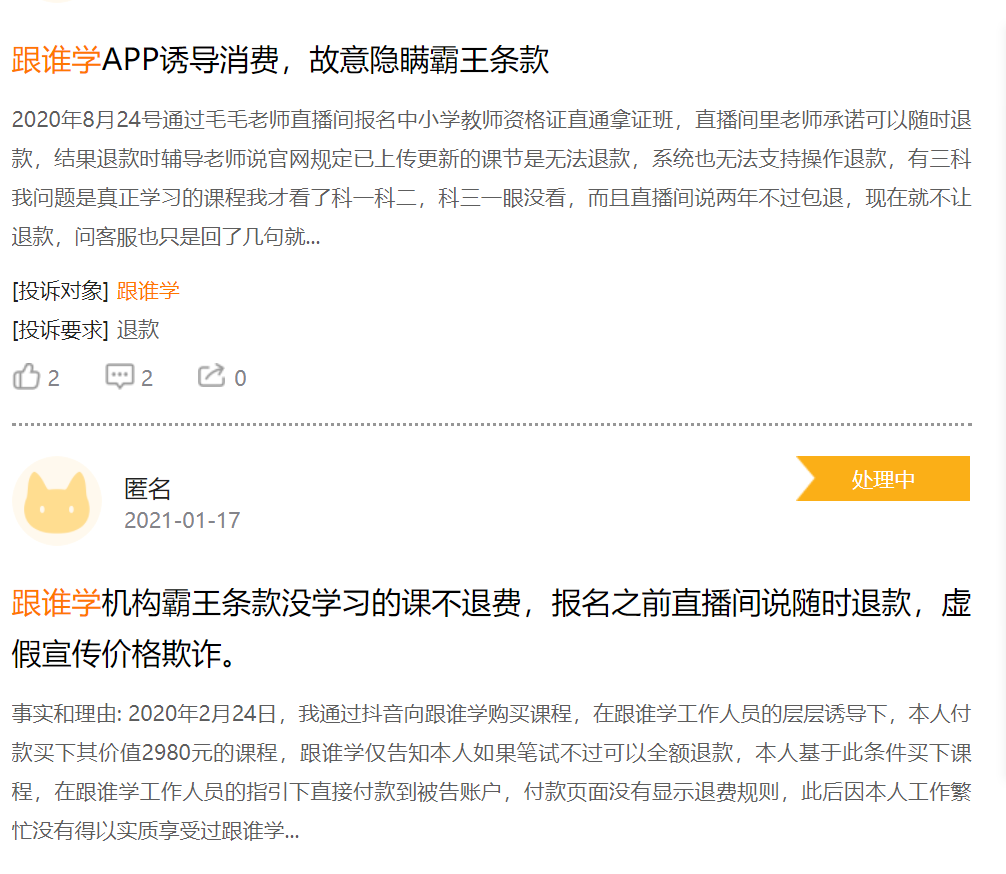The height and width of the screenshot is (874, 1006).
Task: Share the first complaint using the share icon
Action: (x=212, y=376)
